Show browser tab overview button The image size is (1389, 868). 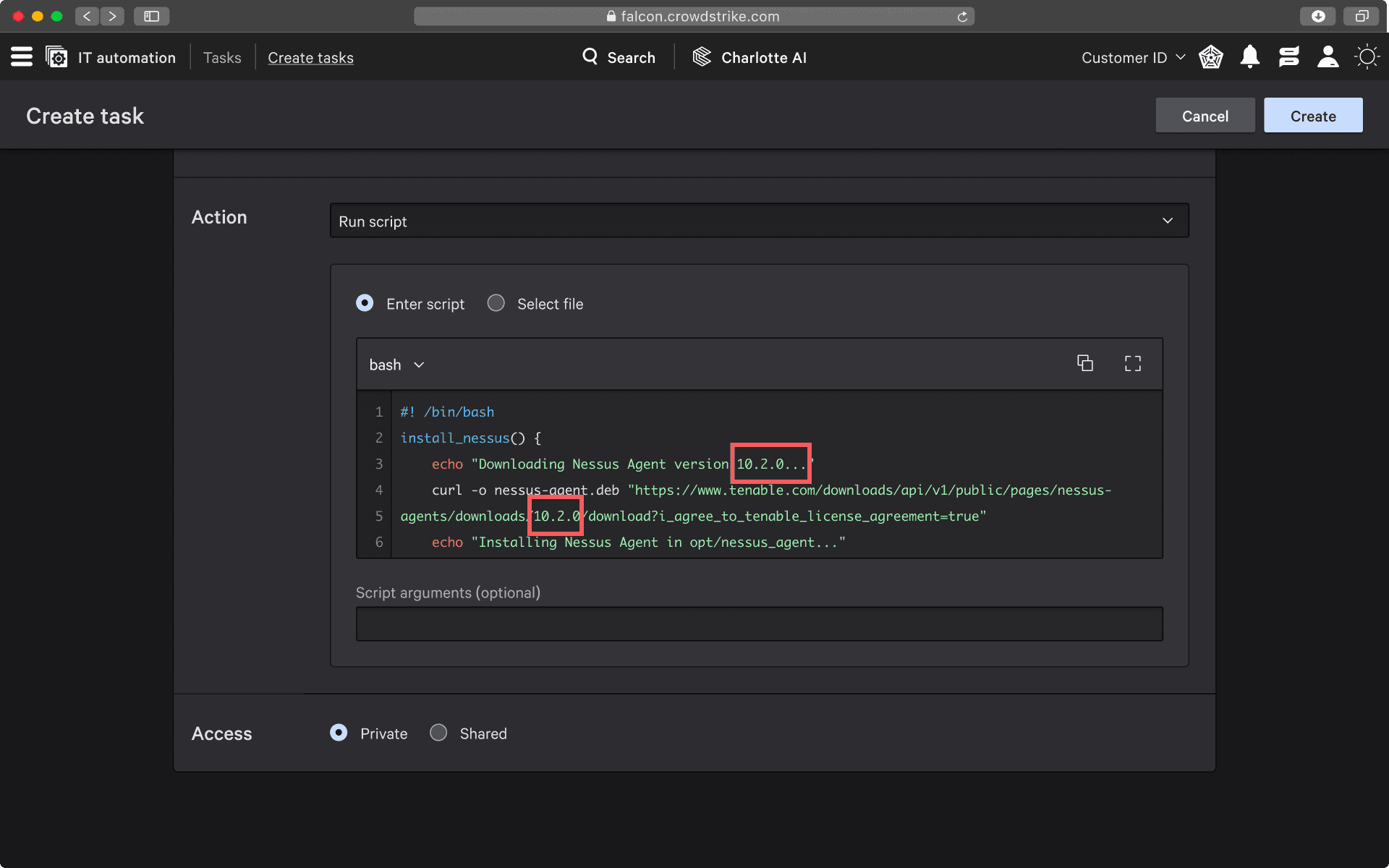tap(1362, 16)
